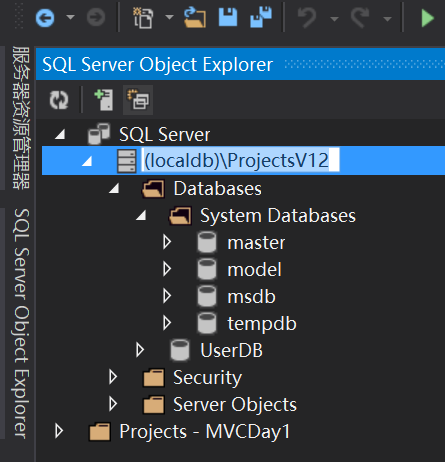The height and width of the screenshot is (462, 445).
Task: Select the Databases tree label
Action: (x=218, y=189)
